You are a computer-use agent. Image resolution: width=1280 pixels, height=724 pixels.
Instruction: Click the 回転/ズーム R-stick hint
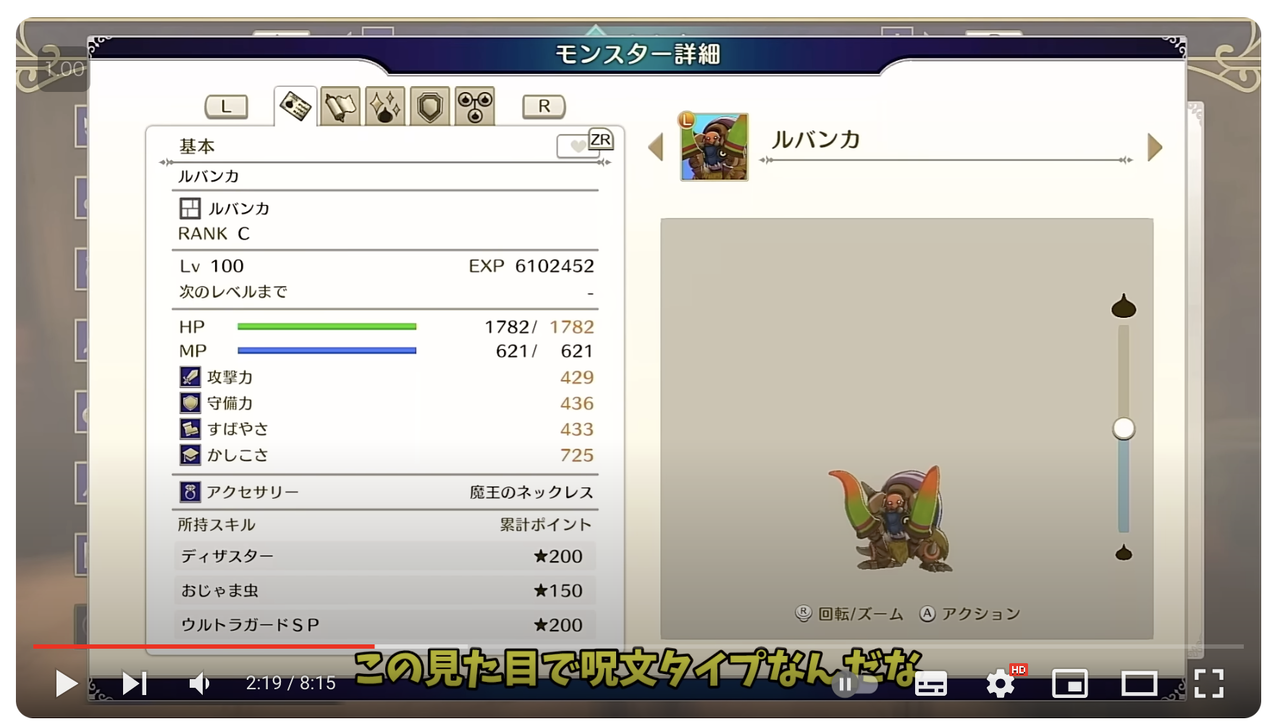850,614
